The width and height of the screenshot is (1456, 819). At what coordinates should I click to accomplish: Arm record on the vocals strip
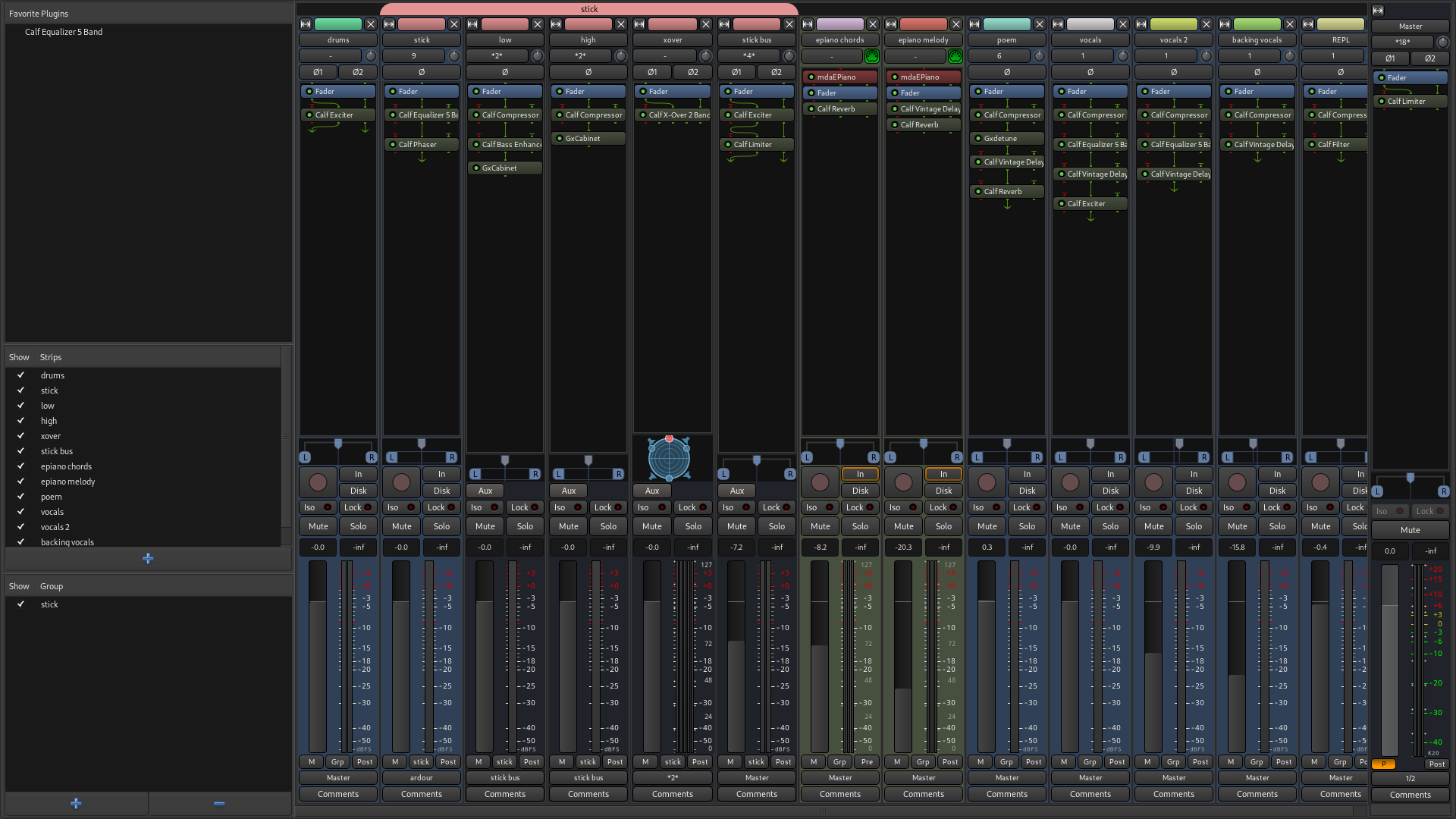tap(1071, 482)
